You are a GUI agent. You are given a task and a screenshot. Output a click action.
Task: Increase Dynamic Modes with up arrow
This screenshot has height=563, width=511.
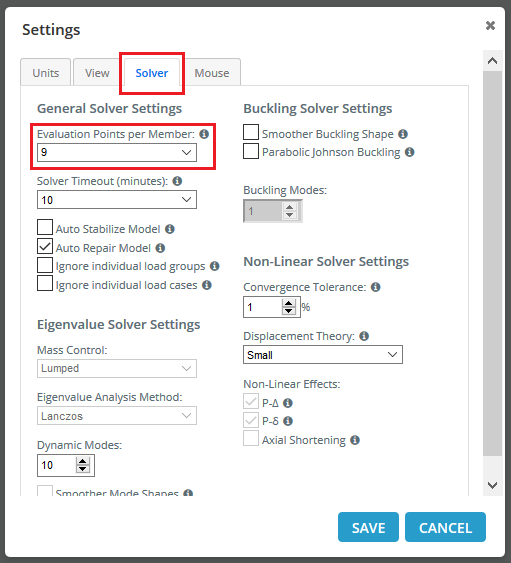coord(83,461)
